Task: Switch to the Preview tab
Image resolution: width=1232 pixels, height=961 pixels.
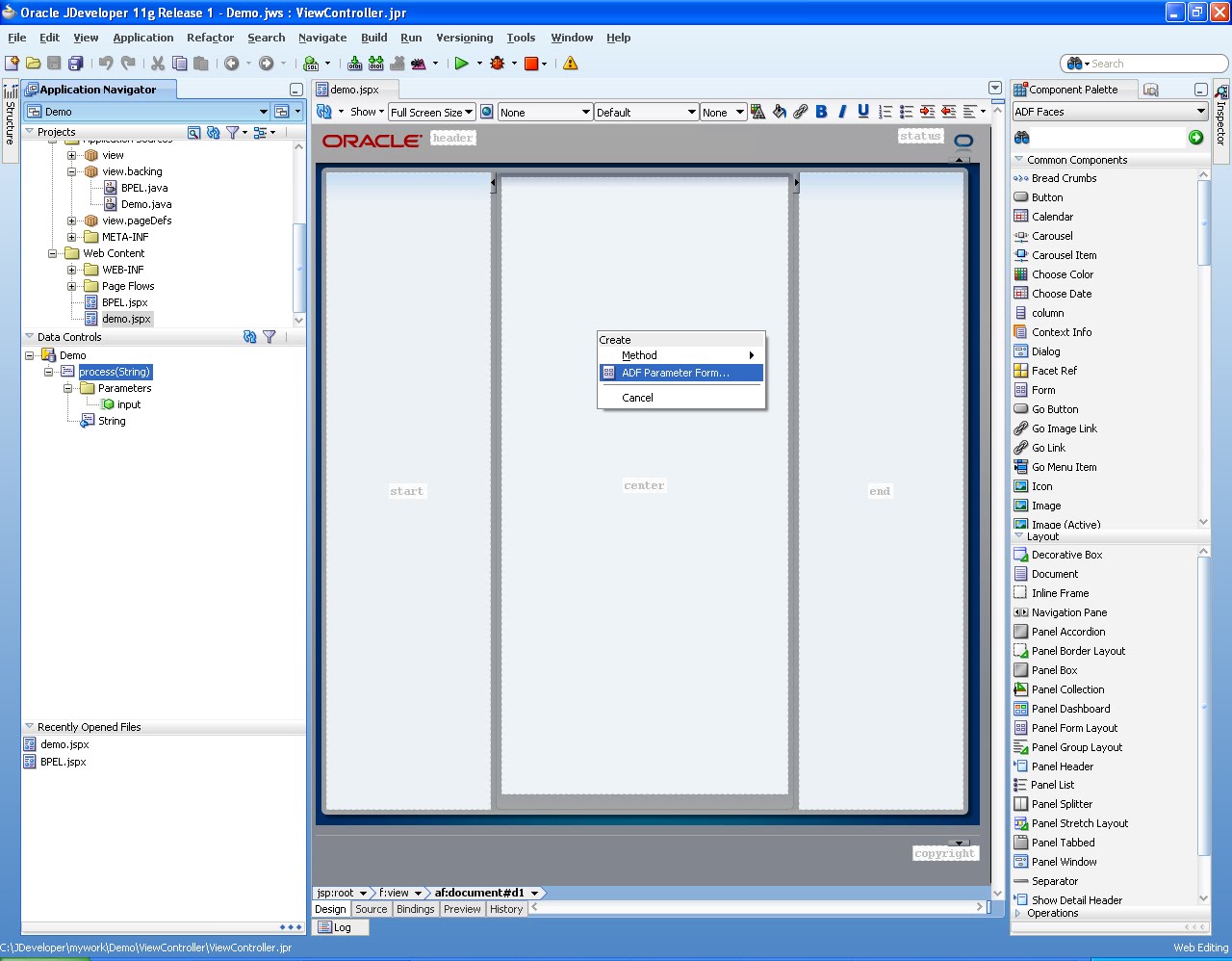Action: tap(462, 909)
